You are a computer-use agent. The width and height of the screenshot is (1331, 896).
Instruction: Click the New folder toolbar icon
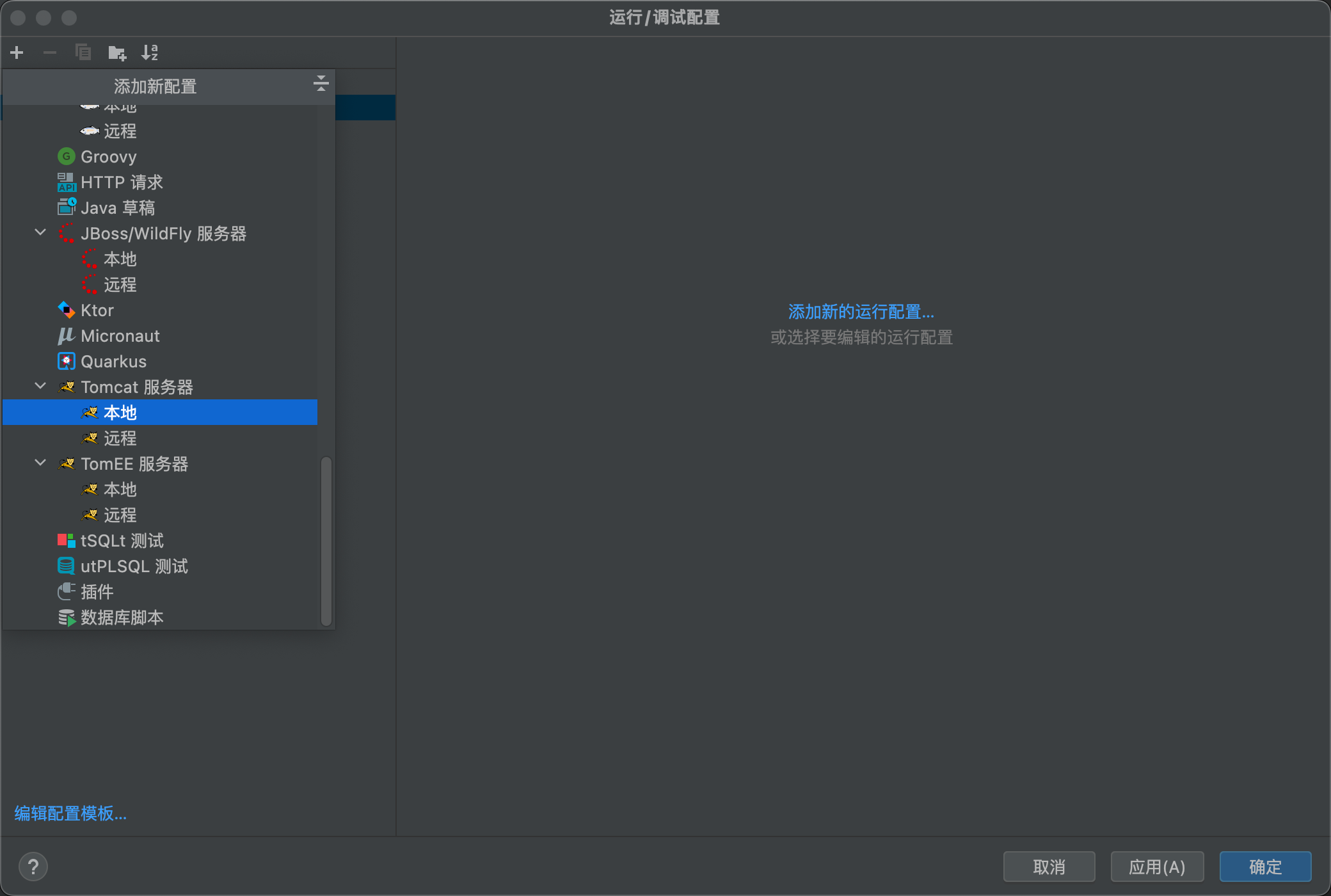point(117,52)
